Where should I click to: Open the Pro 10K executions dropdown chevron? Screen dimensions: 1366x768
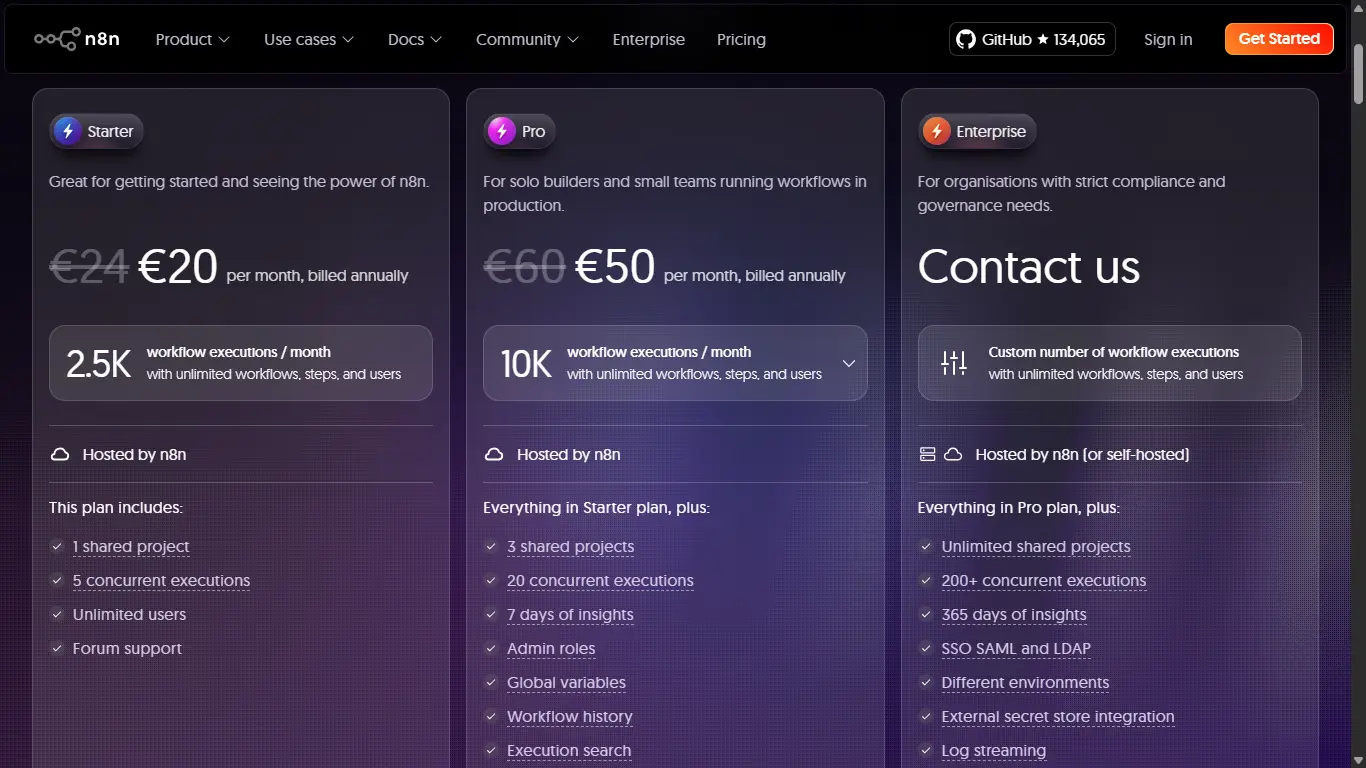(849, 363)
